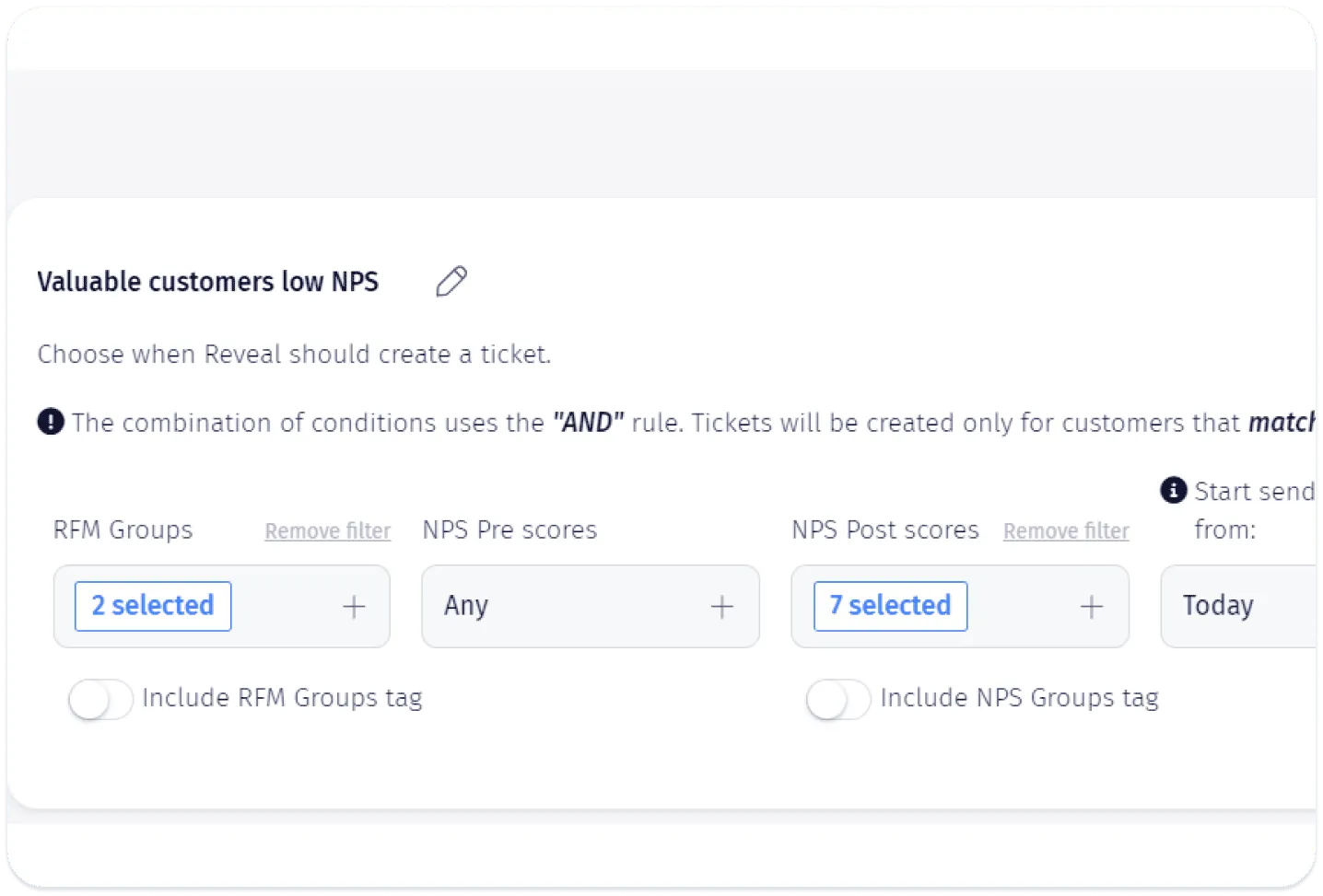The width and height of the screenshot is (1323, 896).
Task: Click the plus icon in NPS Pre scores
Action: [722, 607]
